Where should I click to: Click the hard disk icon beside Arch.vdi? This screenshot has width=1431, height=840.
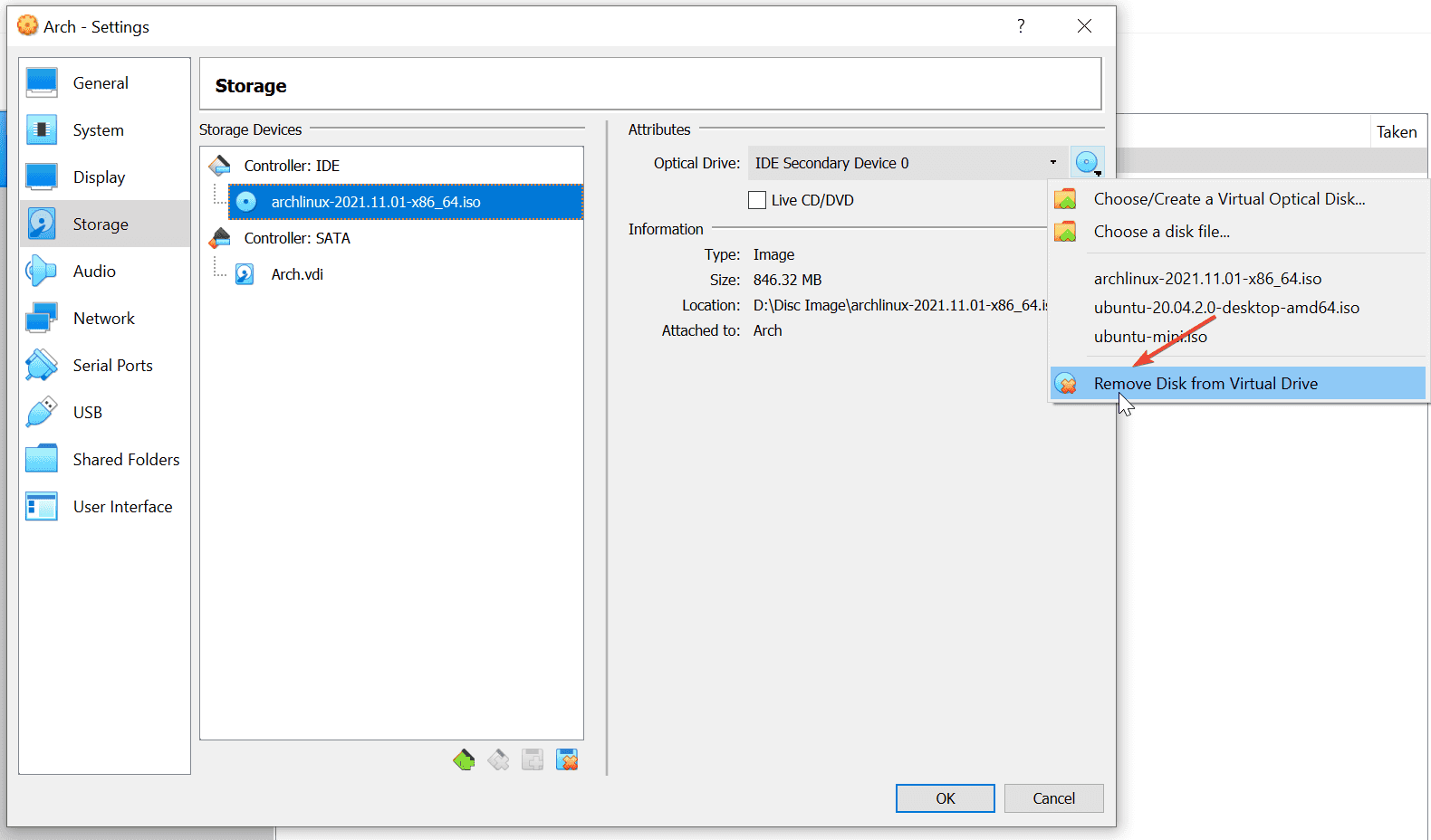click(x=245, y=274)
